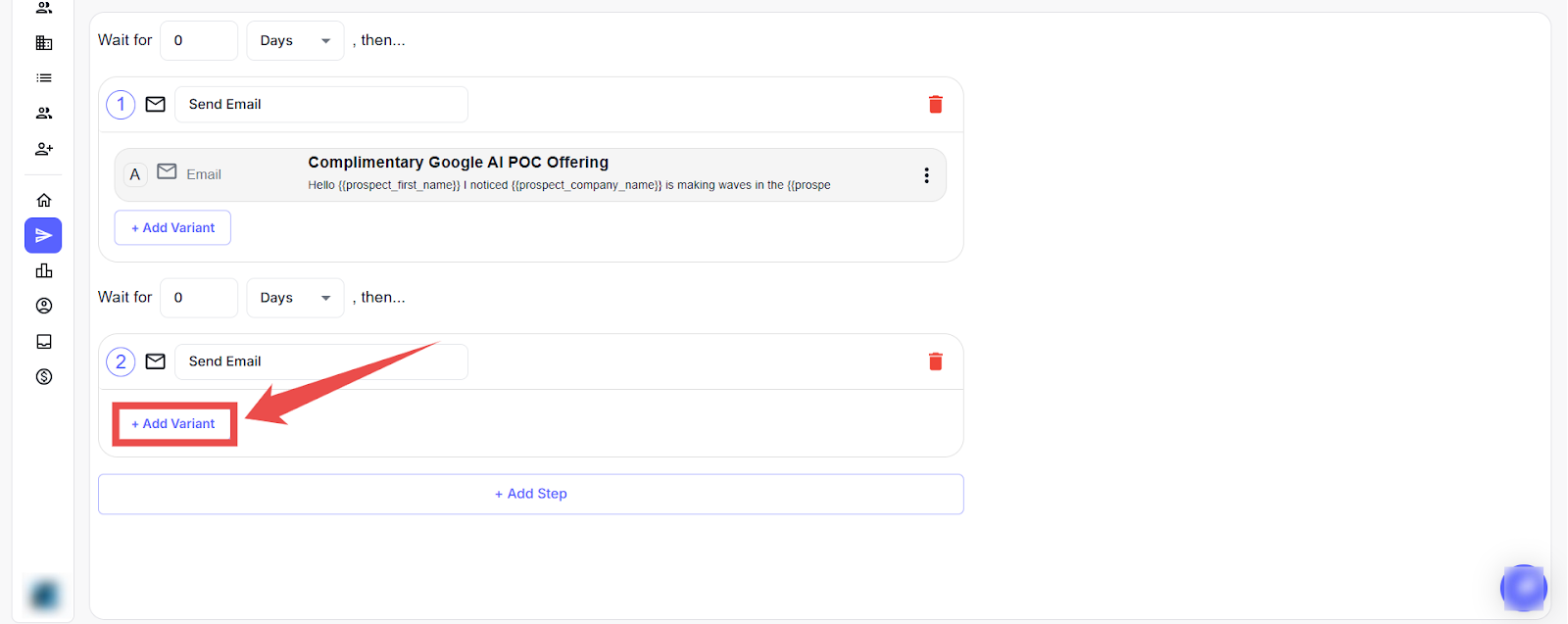Open three-dot menu for email variant A
The height and width of the screenshot is (624, 1568).
point(926,175)
